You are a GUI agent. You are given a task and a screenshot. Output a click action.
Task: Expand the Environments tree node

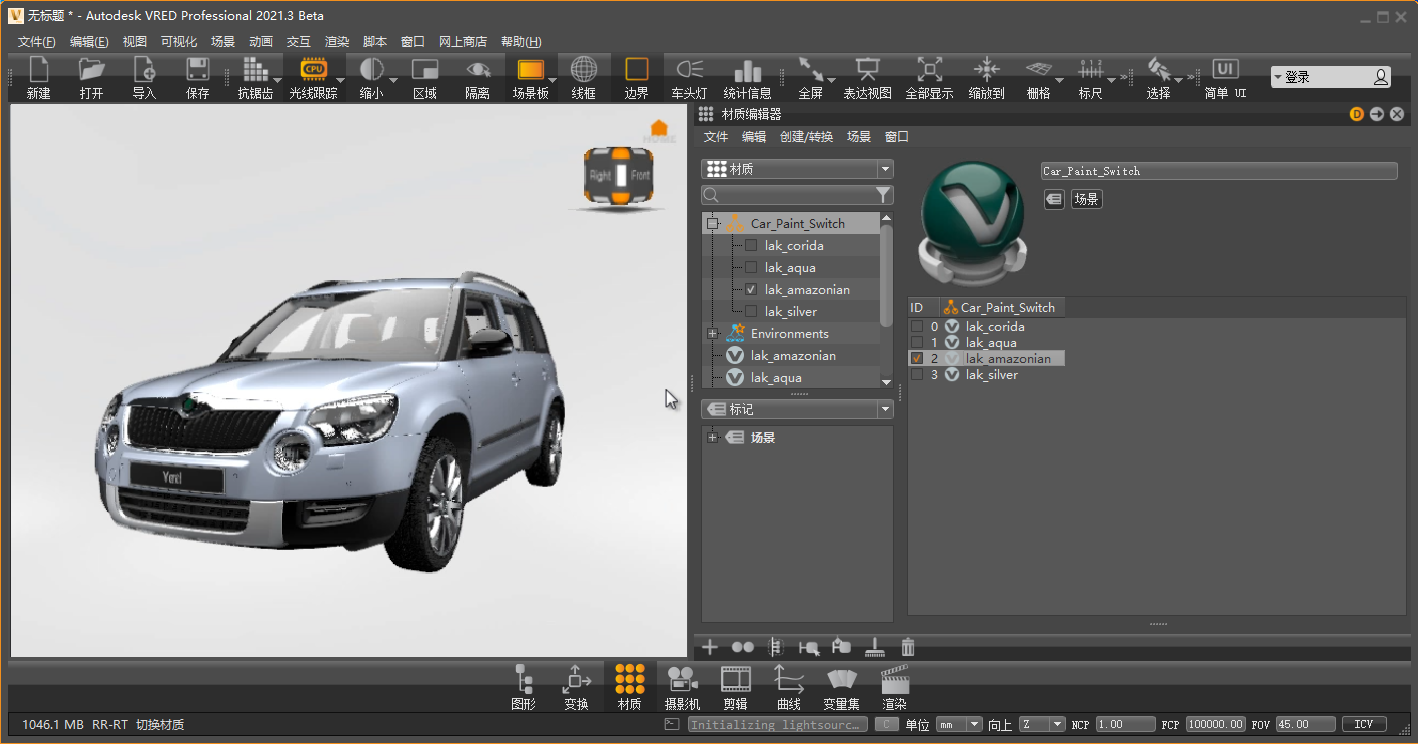(x=712, y=334)
